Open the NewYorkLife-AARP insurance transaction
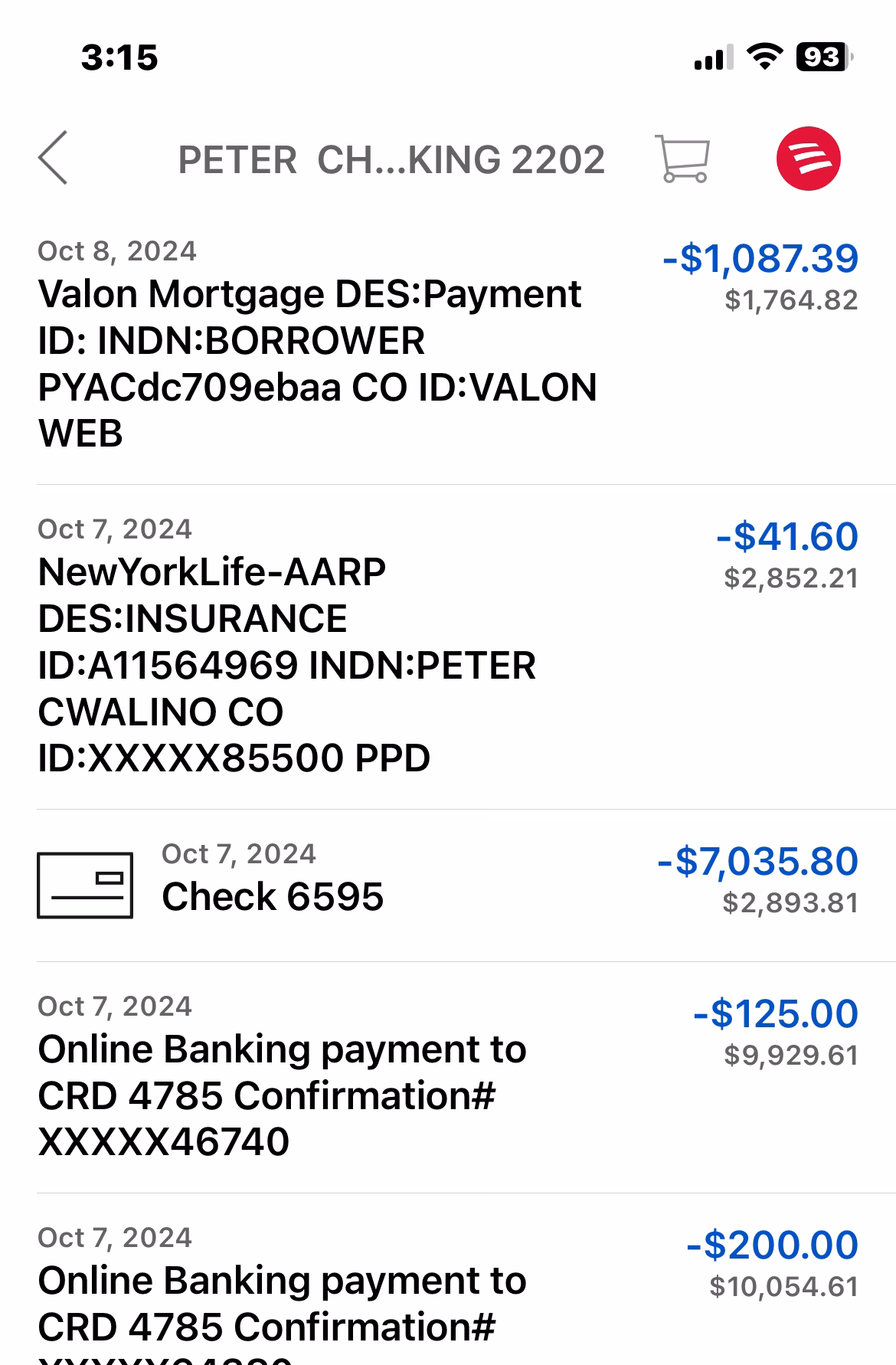Viewport: 896px width, 1365px height. coord(287,665)
